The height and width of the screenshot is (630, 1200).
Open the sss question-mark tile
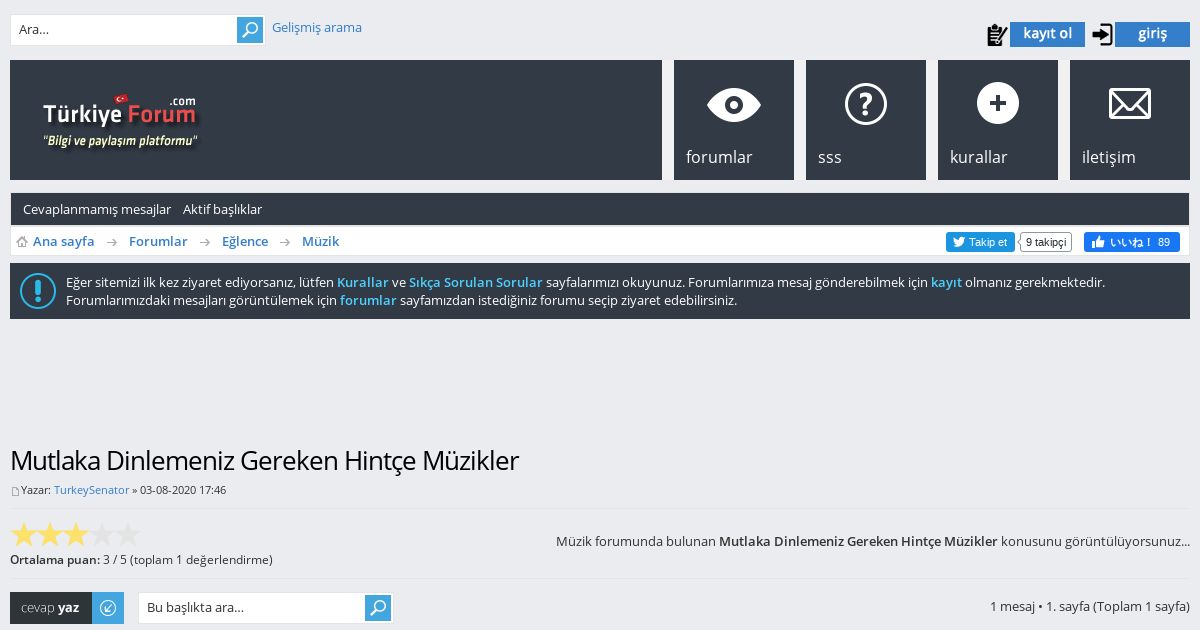coord(866,120)
